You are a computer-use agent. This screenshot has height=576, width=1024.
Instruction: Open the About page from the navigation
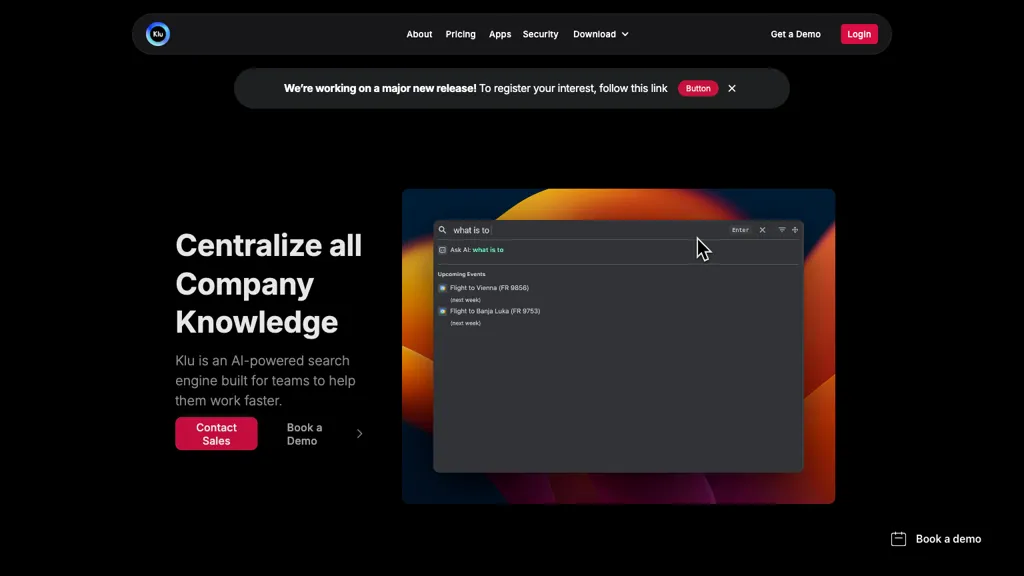point(419,33)
